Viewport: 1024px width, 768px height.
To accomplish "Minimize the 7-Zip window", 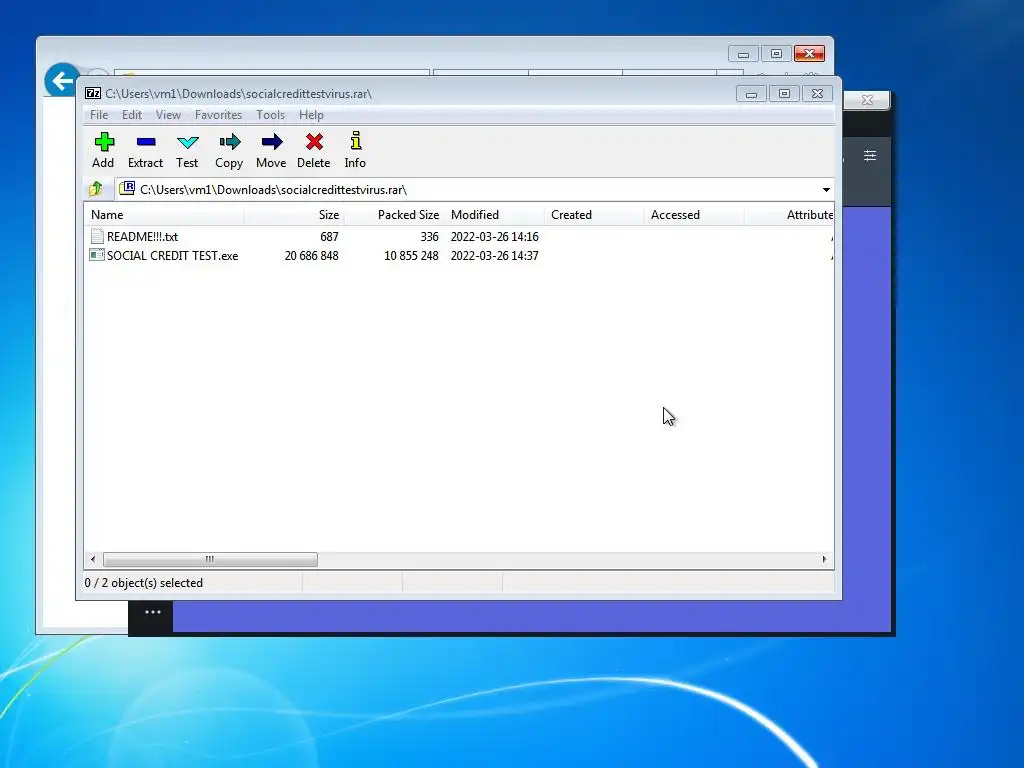I will [x=751, y=94].
